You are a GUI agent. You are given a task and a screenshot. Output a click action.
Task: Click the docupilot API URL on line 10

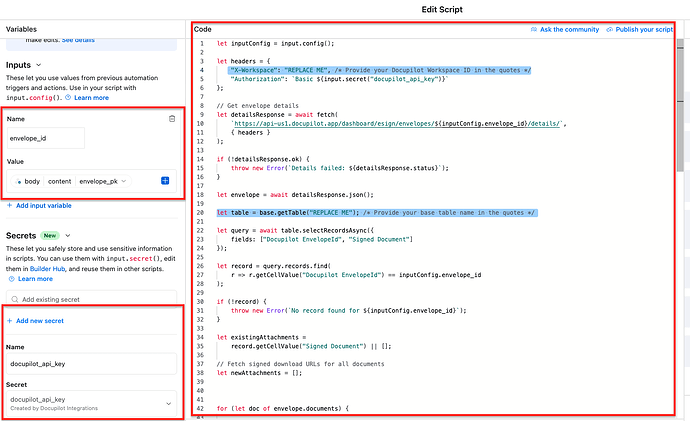pyautogui.click(x=398, y=124)
